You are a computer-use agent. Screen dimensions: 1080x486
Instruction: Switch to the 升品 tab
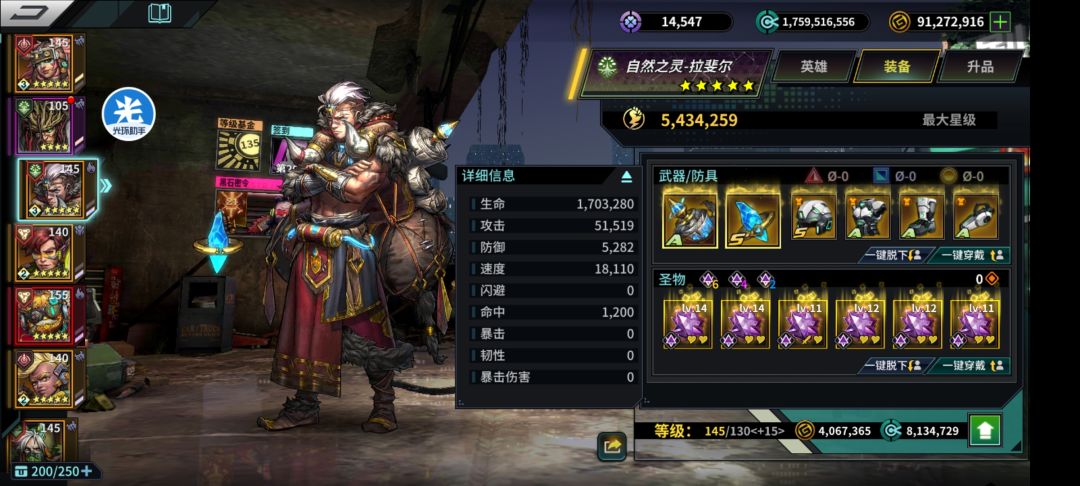[x=979, y=66]
